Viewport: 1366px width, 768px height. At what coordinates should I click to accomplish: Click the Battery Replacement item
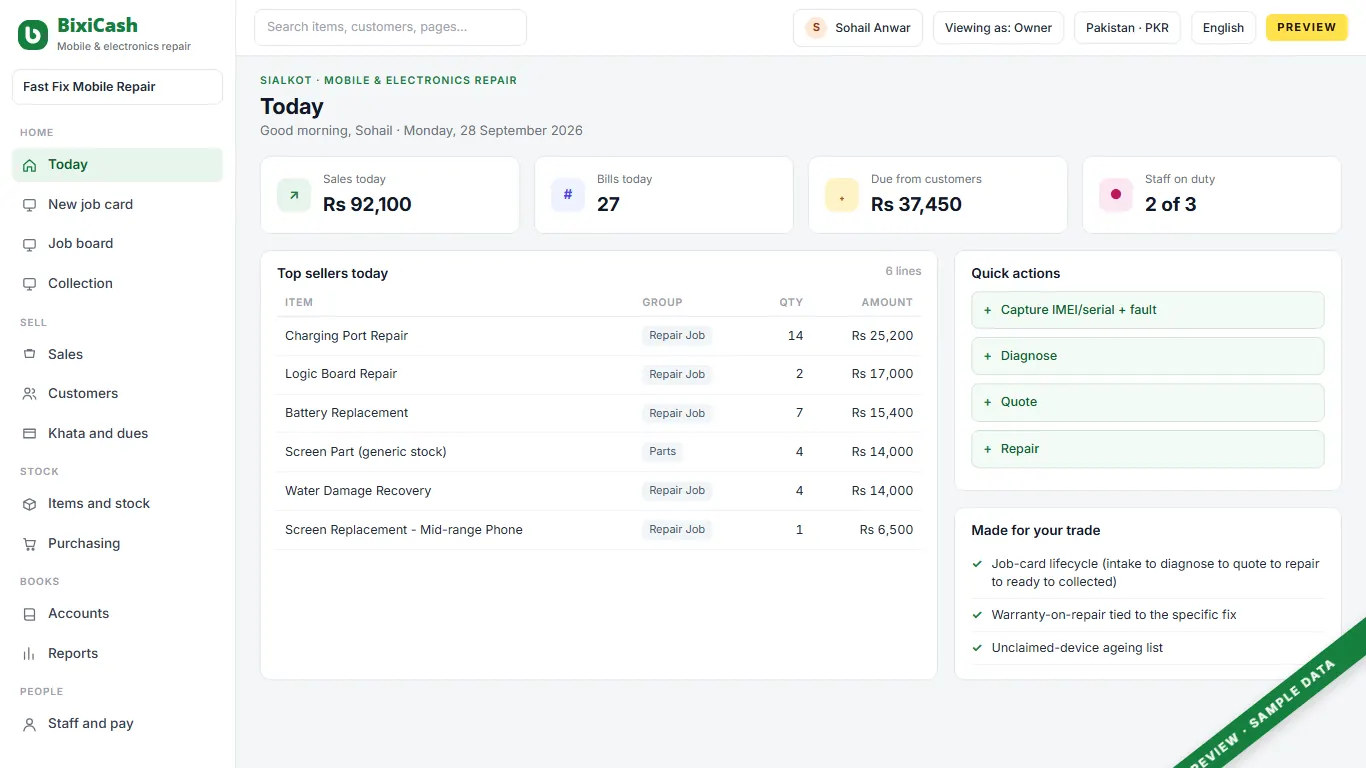347,413
